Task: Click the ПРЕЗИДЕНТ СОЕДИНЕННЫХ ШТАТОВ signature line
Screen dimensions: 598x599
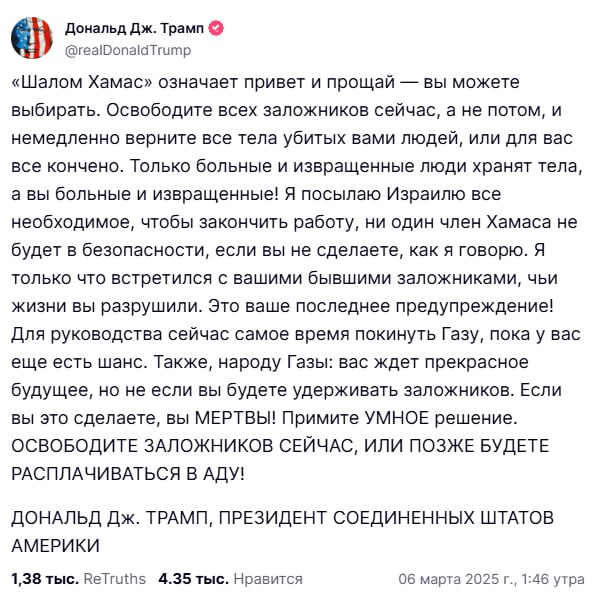Action: click(x=386, y=518)
